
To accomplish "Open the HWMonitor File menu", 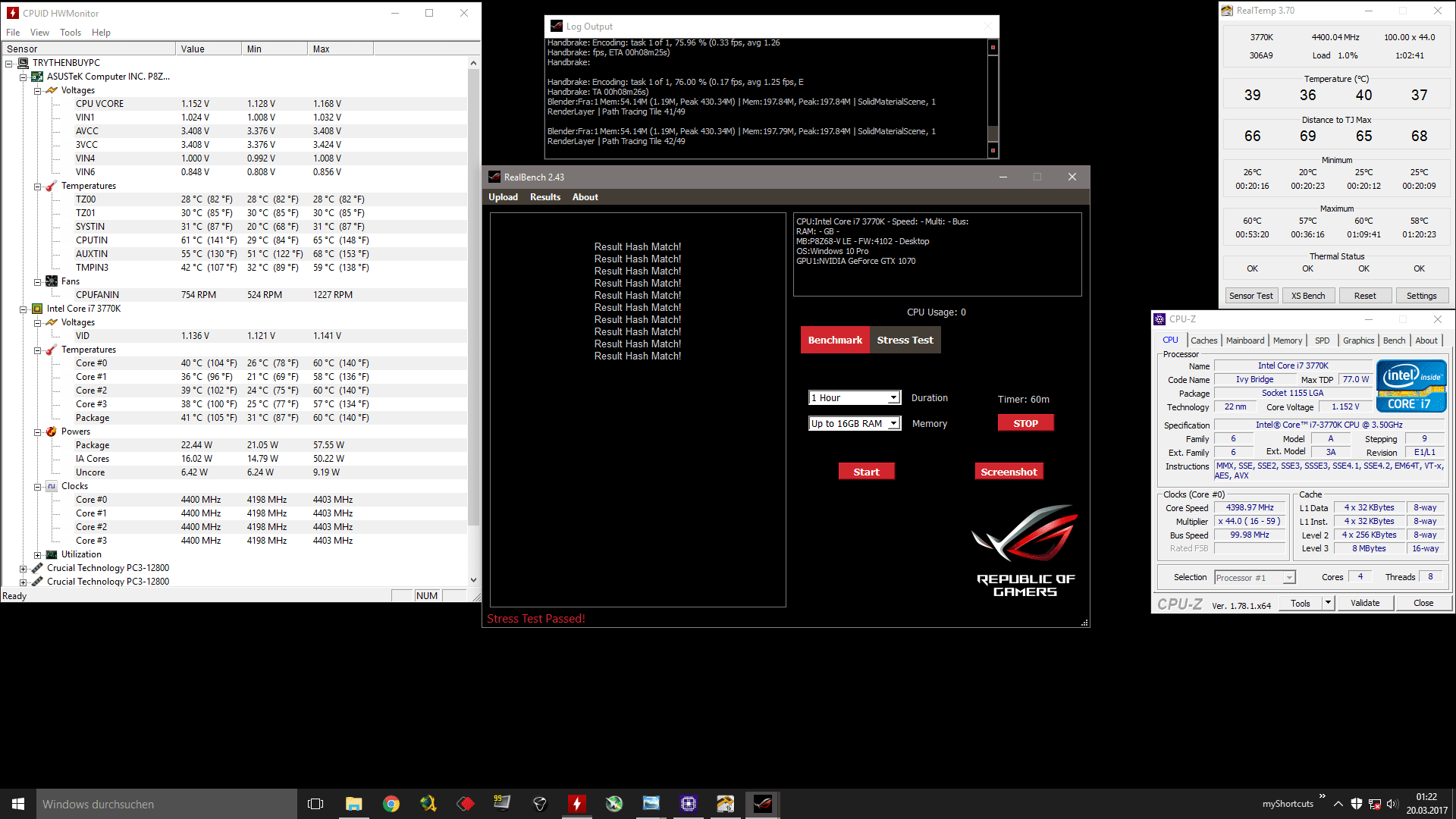I will tap(13, 33).
